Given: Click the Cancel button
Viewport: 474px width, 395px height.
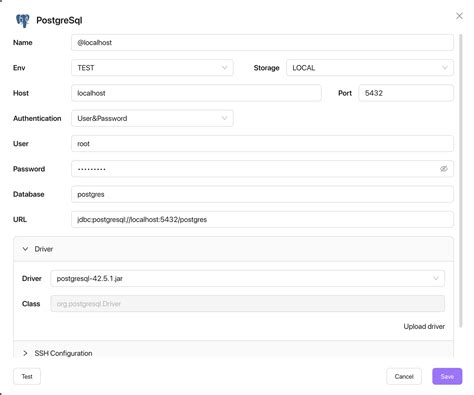Looking at the screenshot, I should [x=404, y=376].
